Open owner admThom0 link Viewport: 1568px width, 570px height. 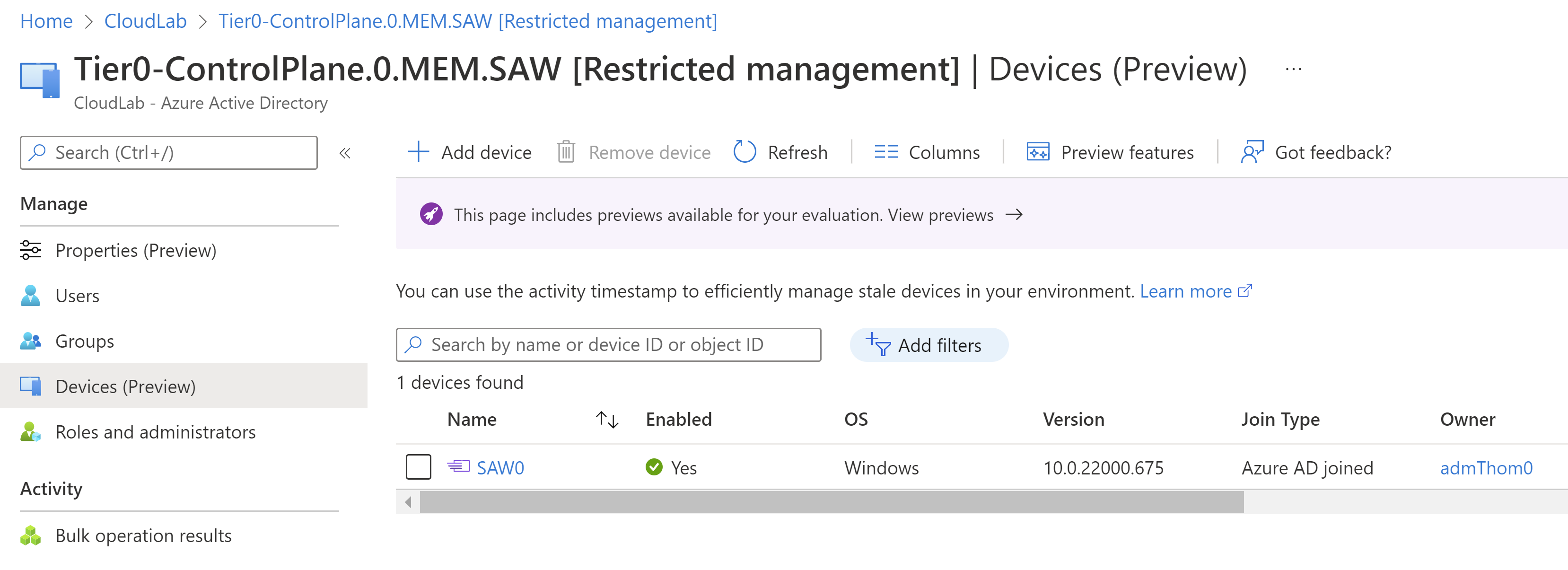1486,467
